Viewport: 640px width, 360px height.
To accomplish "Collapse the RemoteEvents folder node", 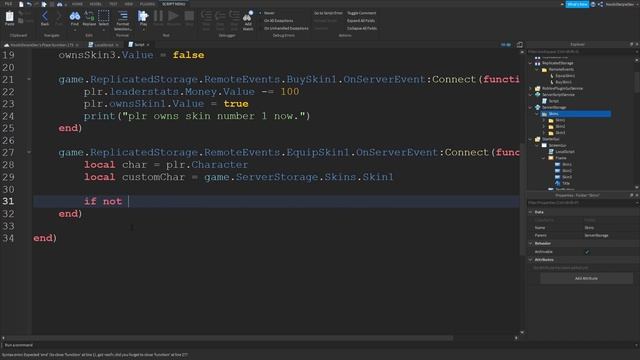I will [537, 69].
